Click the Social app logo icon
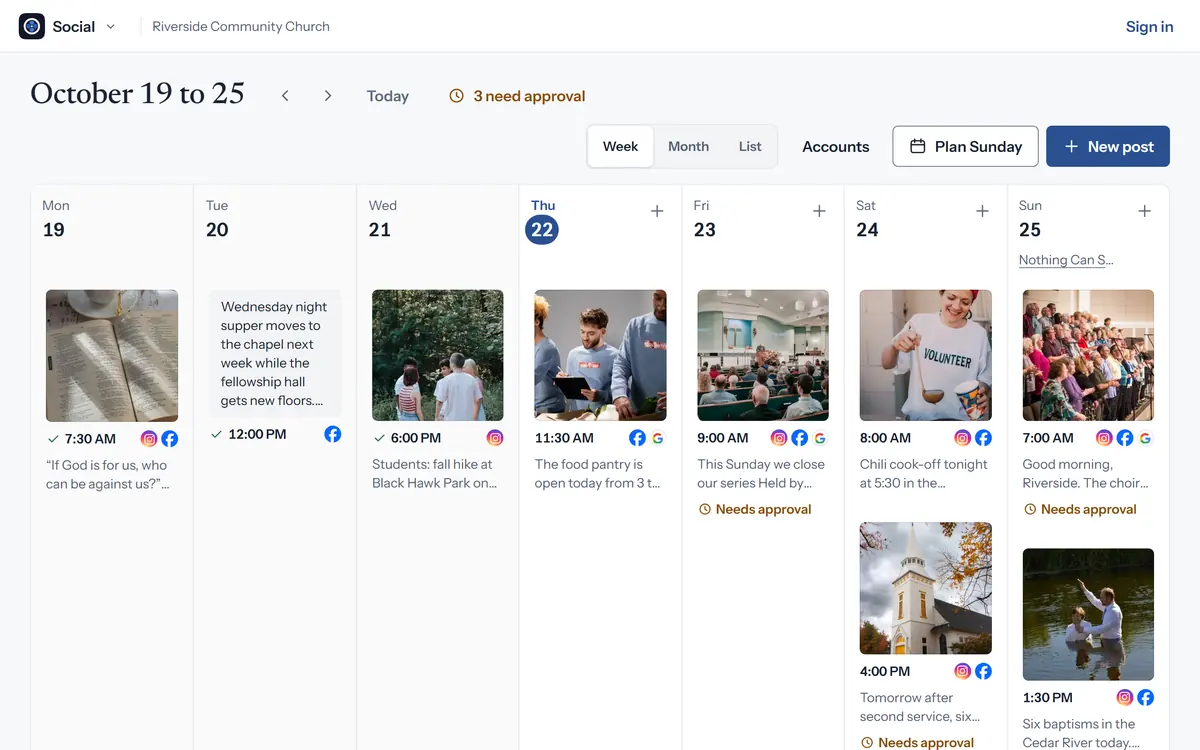Viewport: 1200px width, 750px height. click(x=32, y=27)
